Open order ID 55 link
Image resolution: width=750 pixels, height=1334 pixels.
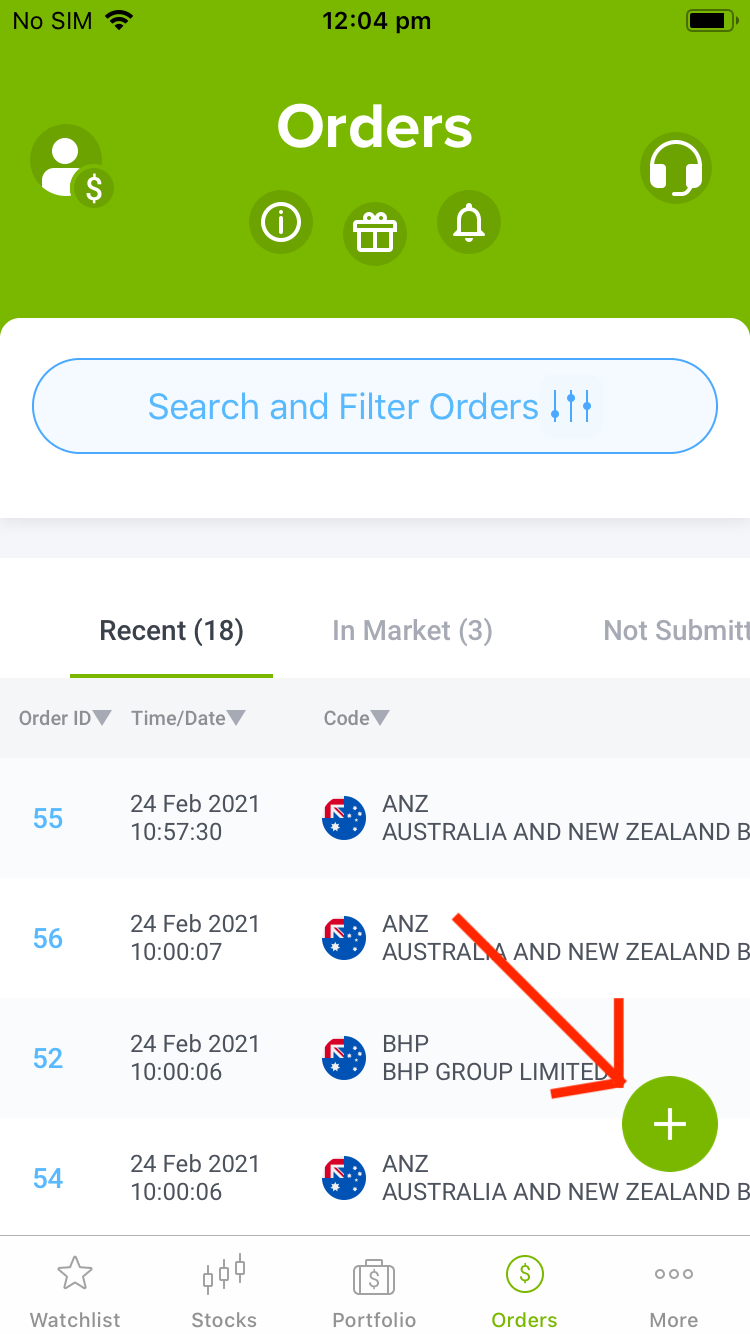point(48,818)
